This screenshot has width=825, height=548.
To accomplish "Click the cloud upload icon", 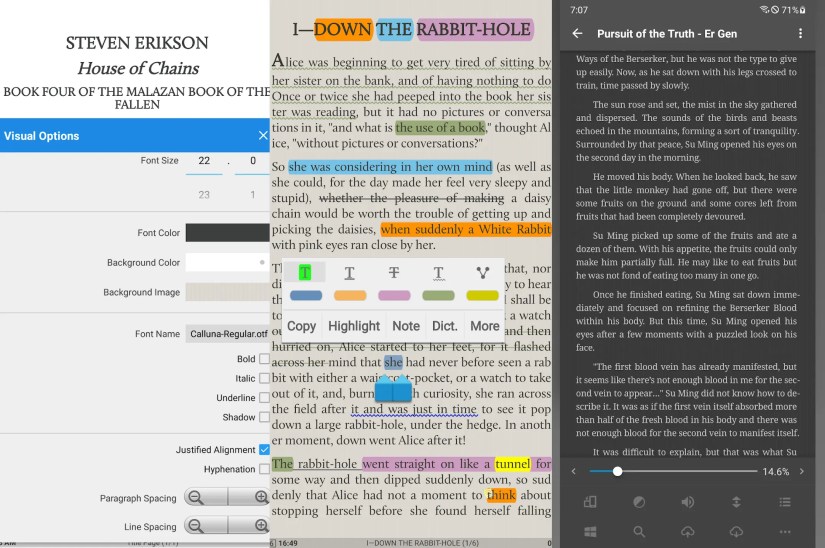I will pyautogui.click(x=688, y=532).
